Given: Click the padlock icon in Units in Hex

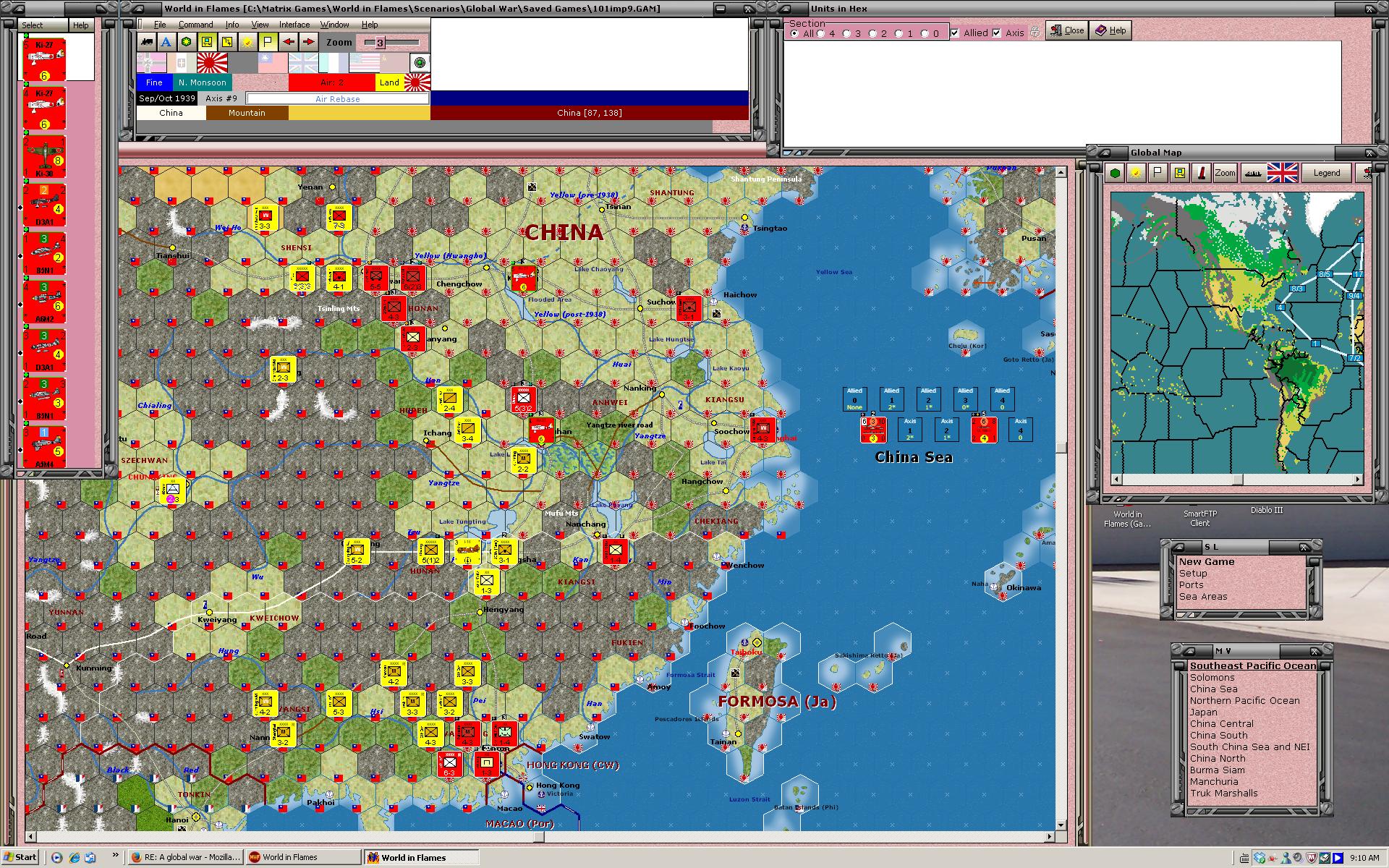Looking at the screenshot, I should pos(1035,32).
